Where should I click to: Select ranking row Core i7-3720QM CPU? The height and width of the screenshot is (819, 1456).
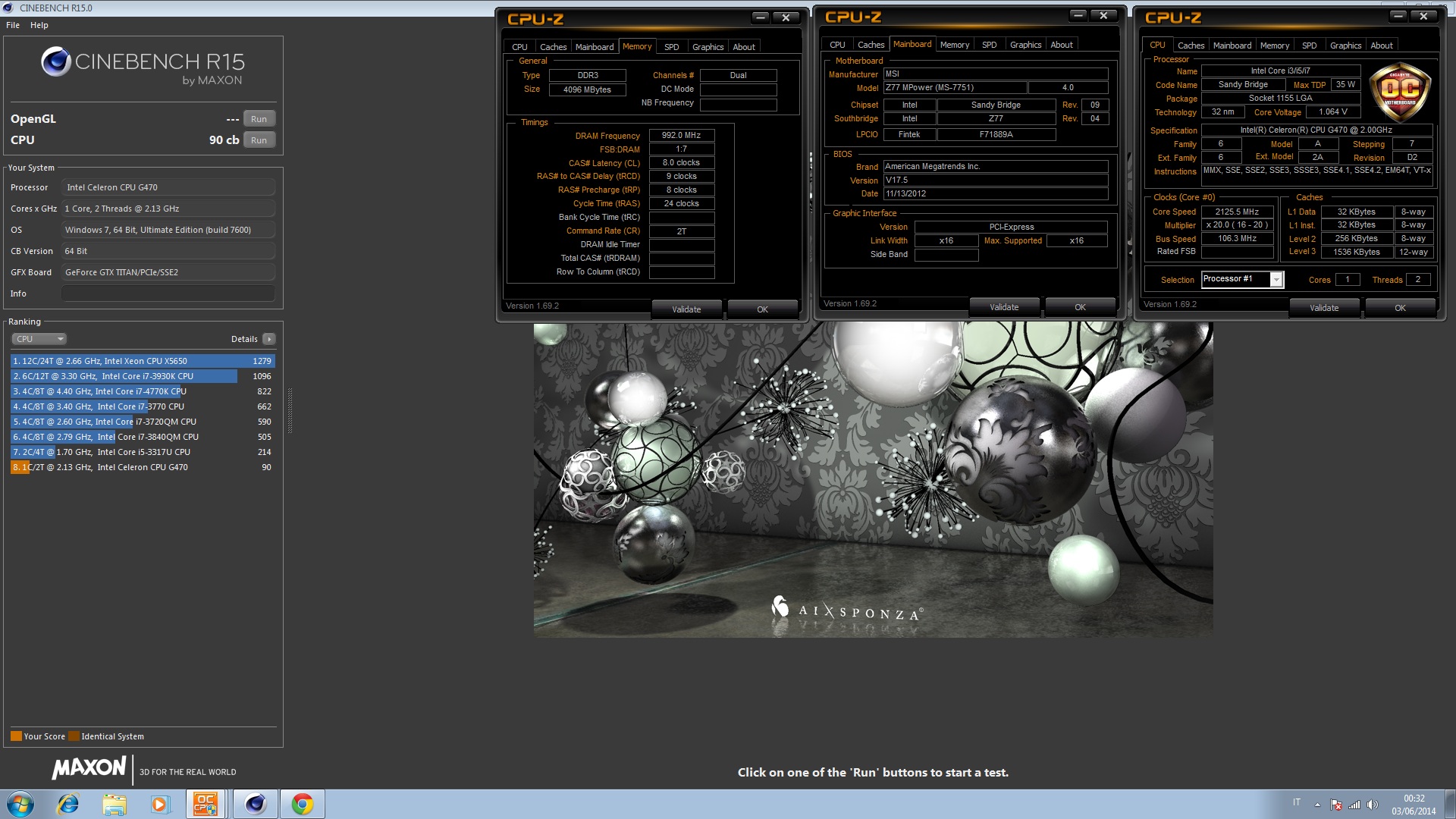coord(143,422)
